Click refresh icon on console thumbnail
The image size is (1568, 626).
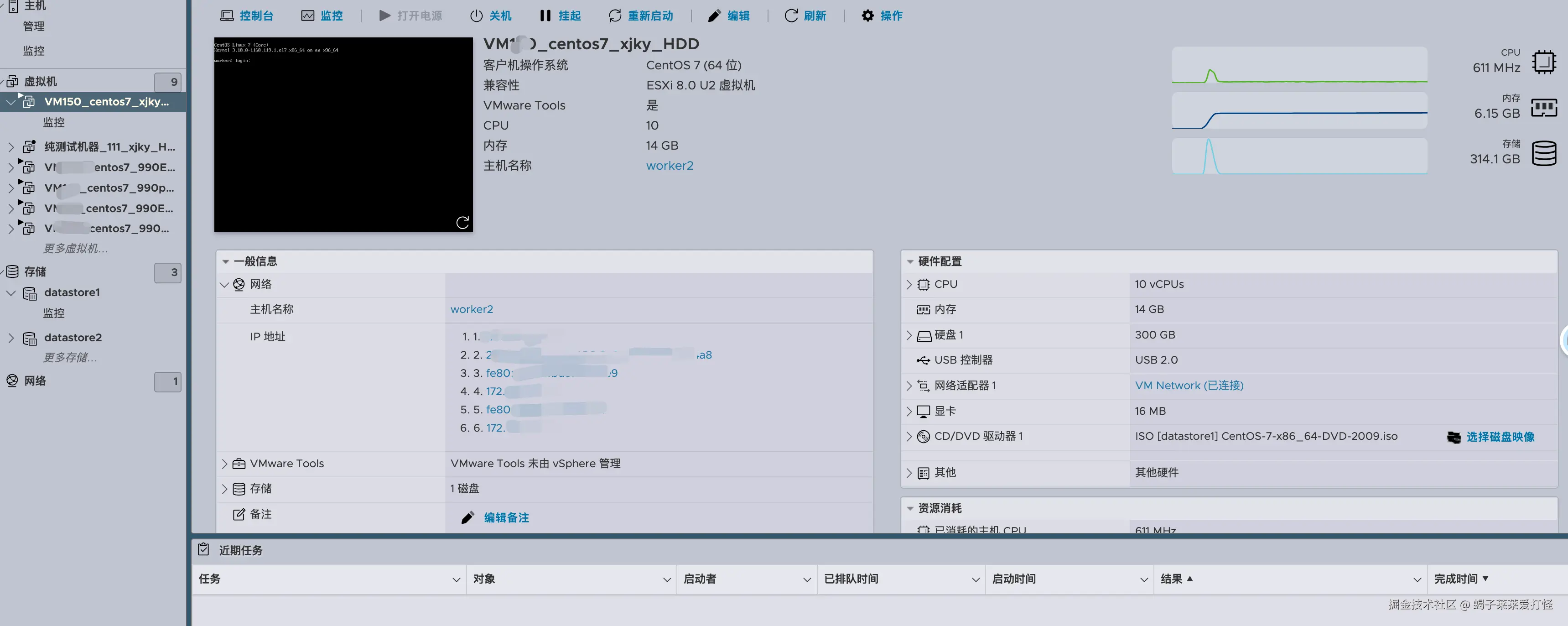coord(462,222)
